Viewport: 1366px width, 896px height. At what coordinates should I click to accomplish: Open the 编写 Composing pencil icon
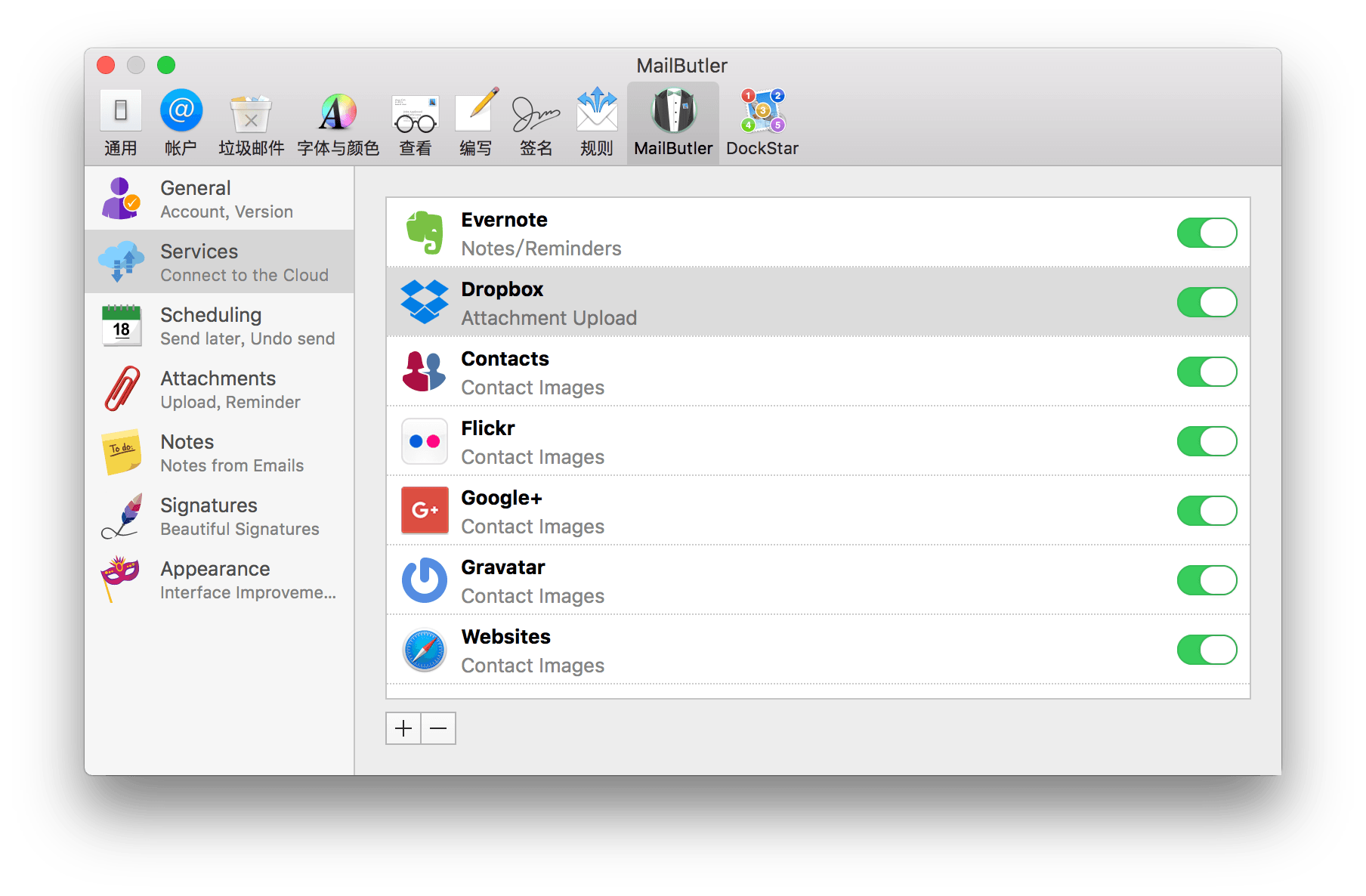click(x=477, y=110)
